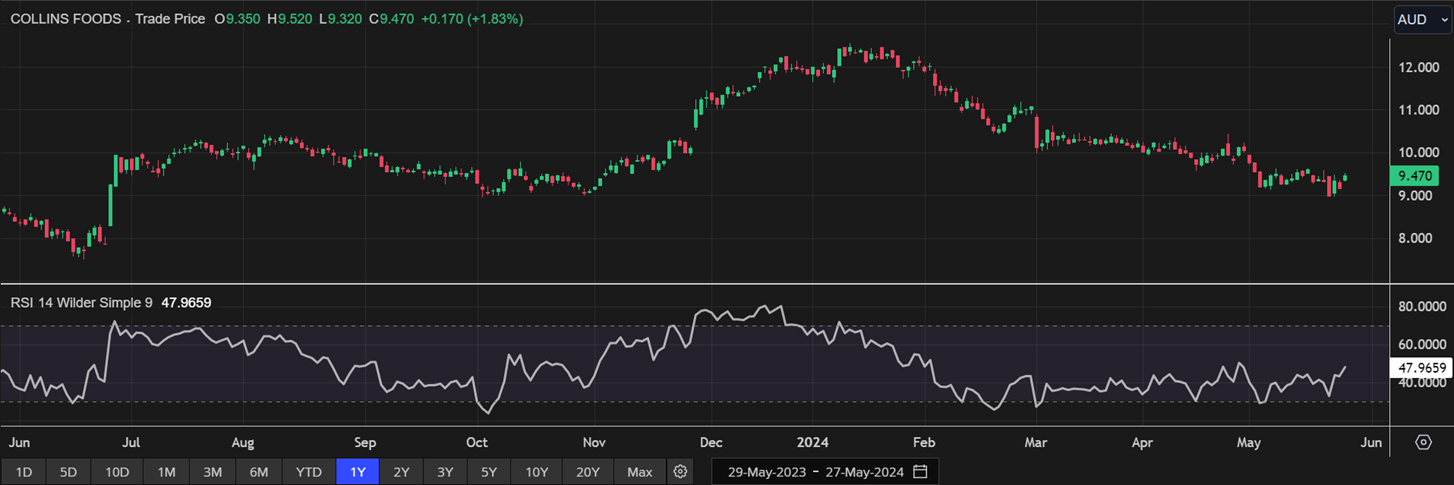Select the 1M time range
The width and height of the screenshot is (1454, 485).
166,472
